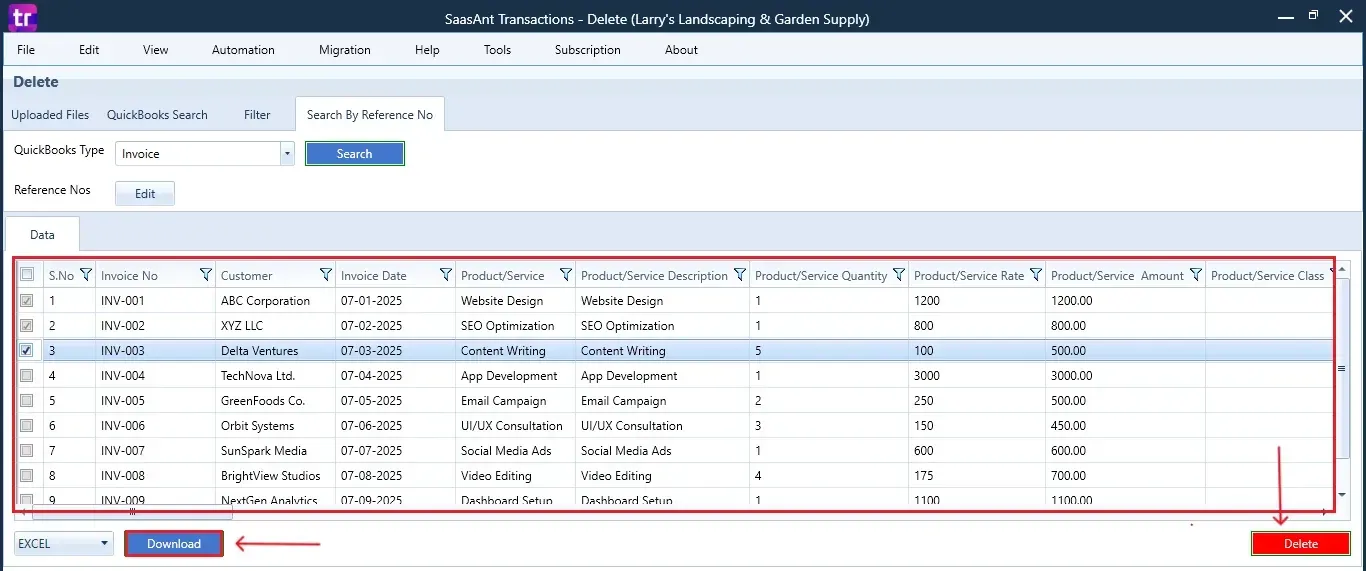The image size is (1366, 571).
Task: Uncheck the row 2 INV-002 checkbox
Action: click(x=27, y=325)
